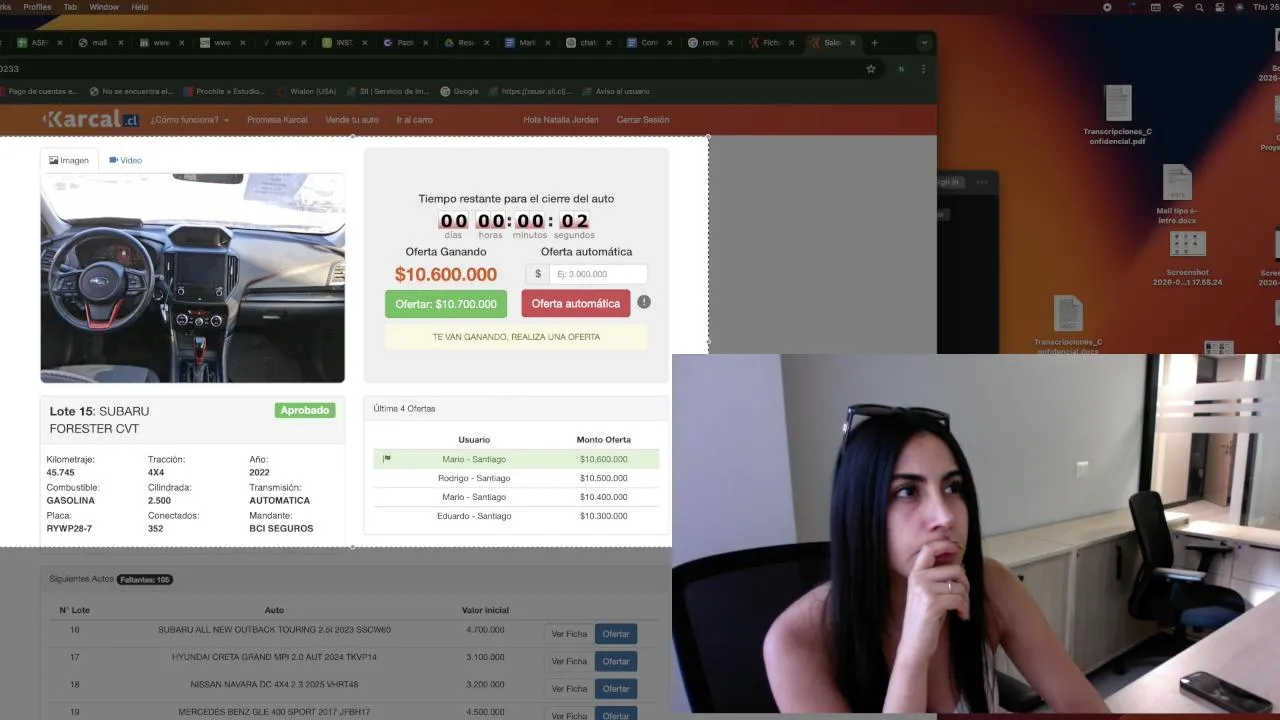Switch to the chat browser tab

588,43
